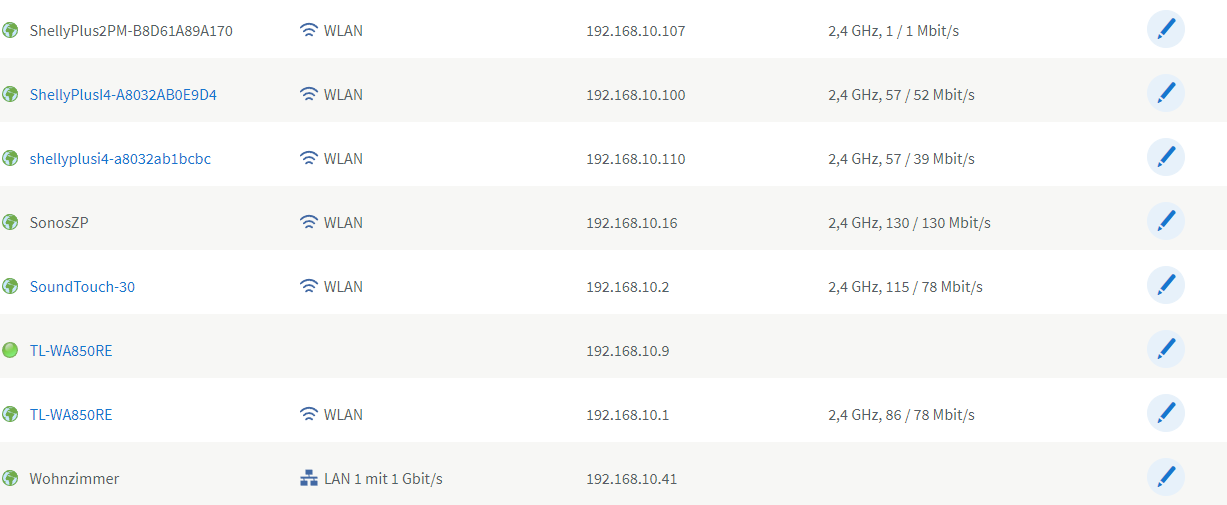Edit the TL-WA850RE entry with IP 192.168.10.9
Screen dimensions: 1227x505
1165,350
